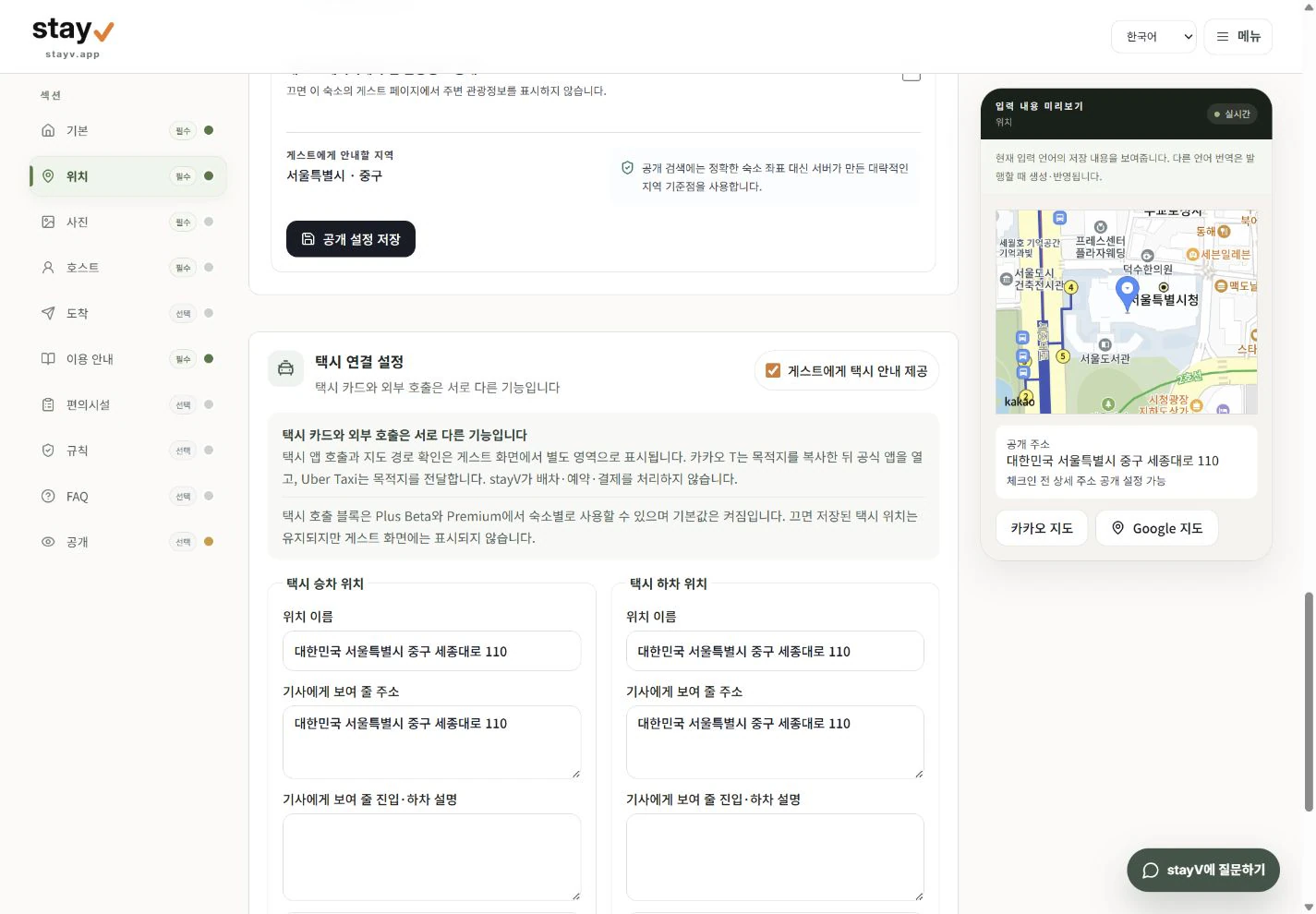Click the 서울도서관 label on the map
The height and width of the screenshot is (914, 1316).
(x=1105, y=358)
